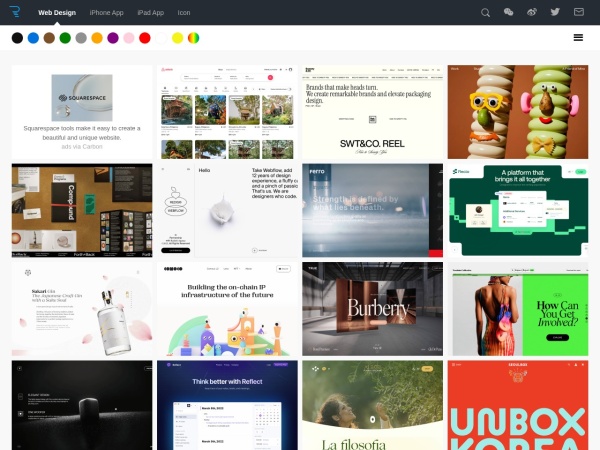Click the Twitter bird icon
The image size is (600, 450).
555,13
